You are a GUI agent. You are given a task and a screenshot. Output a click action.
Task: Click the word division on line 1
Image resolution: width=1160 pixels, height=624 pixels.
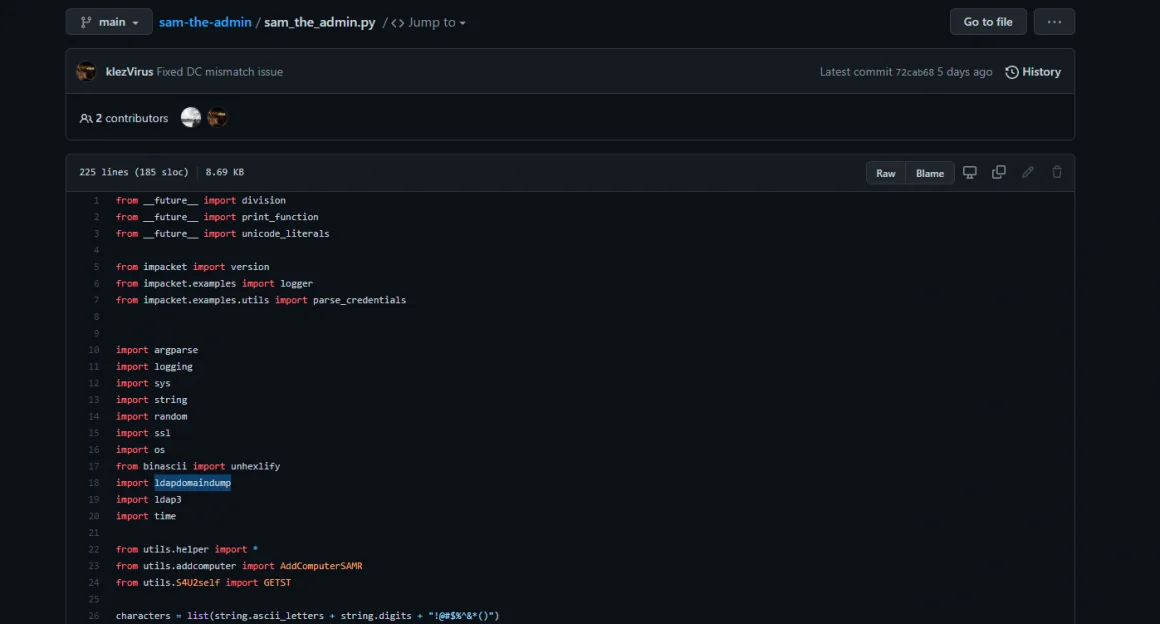point(263,201)
